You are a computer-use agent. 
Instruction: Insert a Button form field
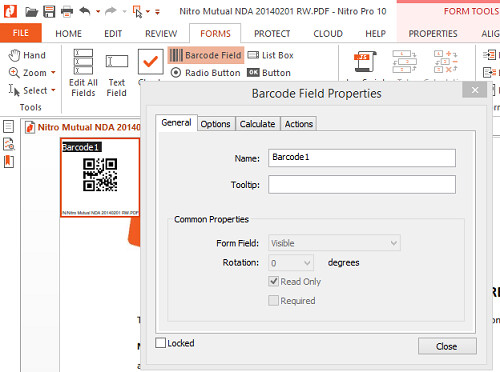point(269,73)
